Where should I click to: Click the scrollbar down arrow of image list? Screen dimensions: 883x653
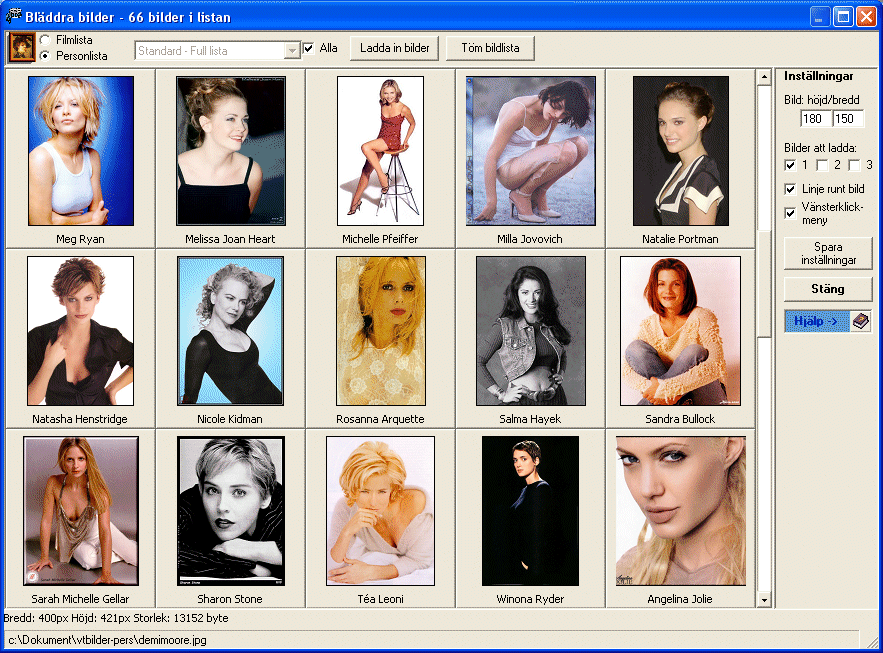pyautogui.click(x=764, y=600)
